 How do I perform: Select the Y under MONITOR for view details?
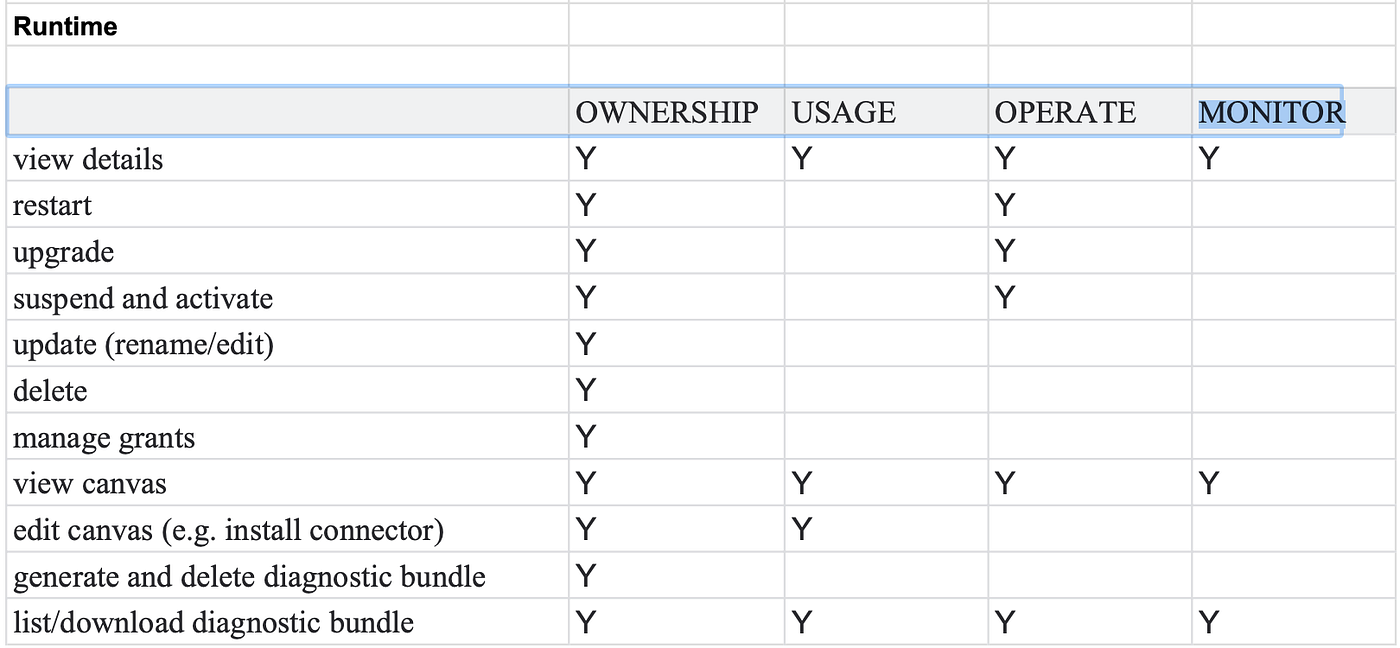tap(1209, 159)
